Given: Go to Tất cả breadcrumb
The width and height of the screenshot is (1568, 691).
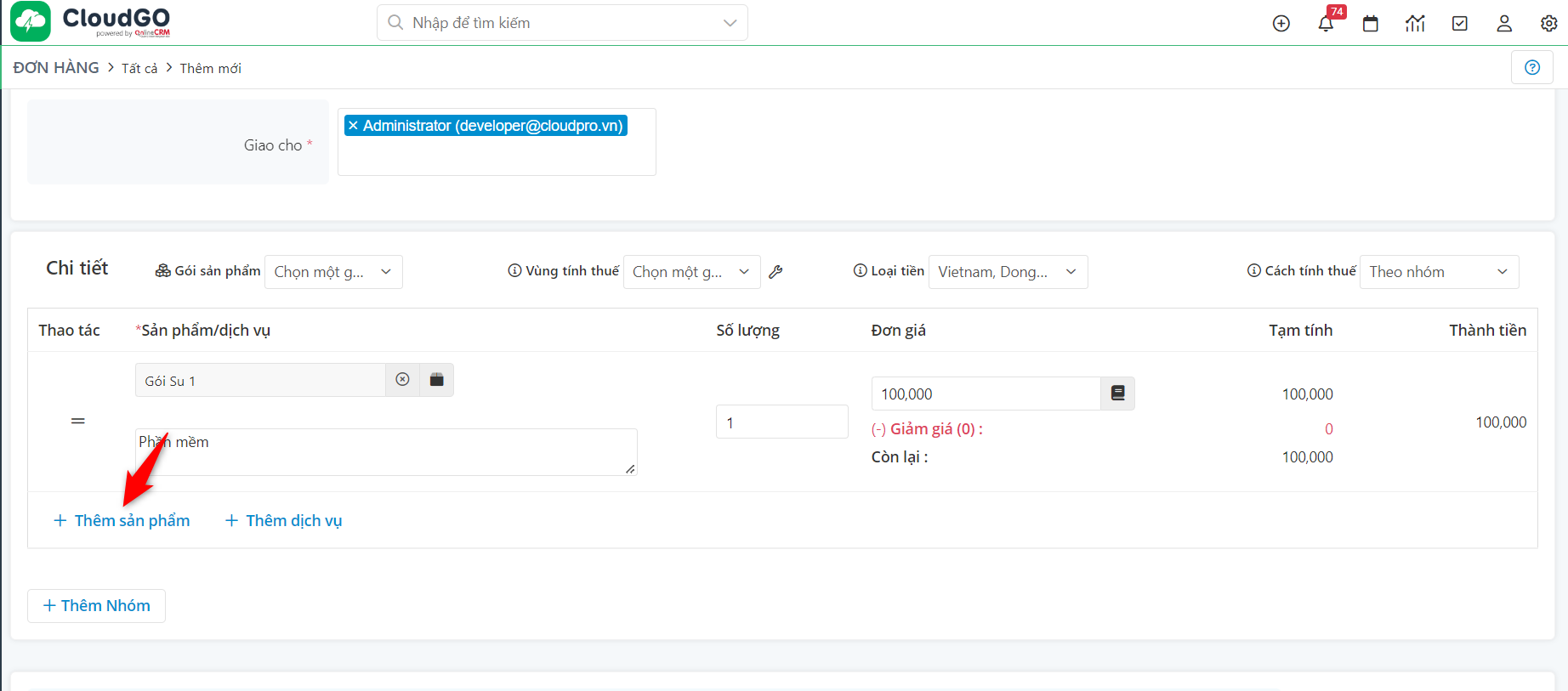Looking at the screenshot, I should [x=139, y=68].
